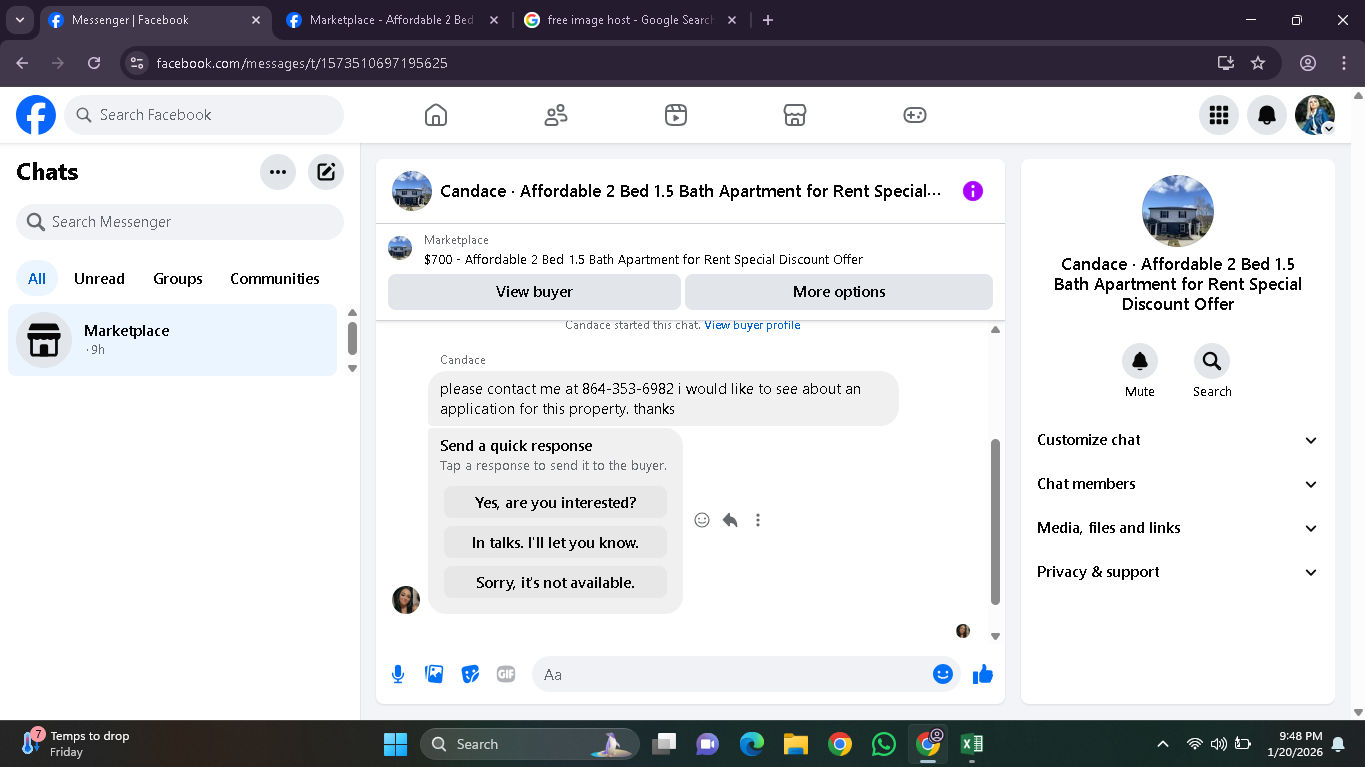Open a new browser tab

click(767, 20)
